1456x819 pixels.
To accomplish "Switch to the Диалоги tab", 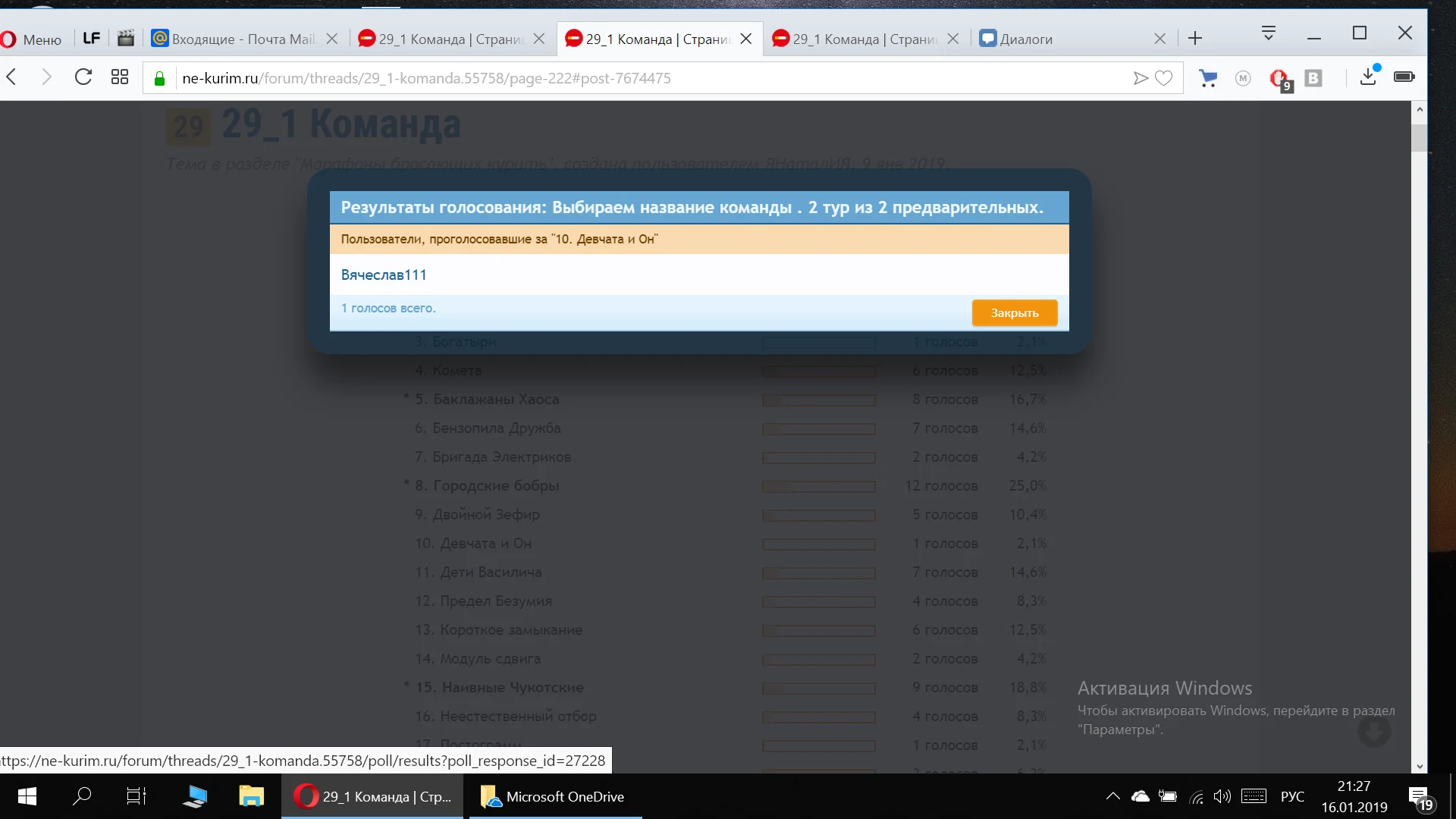I will pos(1062,39).
